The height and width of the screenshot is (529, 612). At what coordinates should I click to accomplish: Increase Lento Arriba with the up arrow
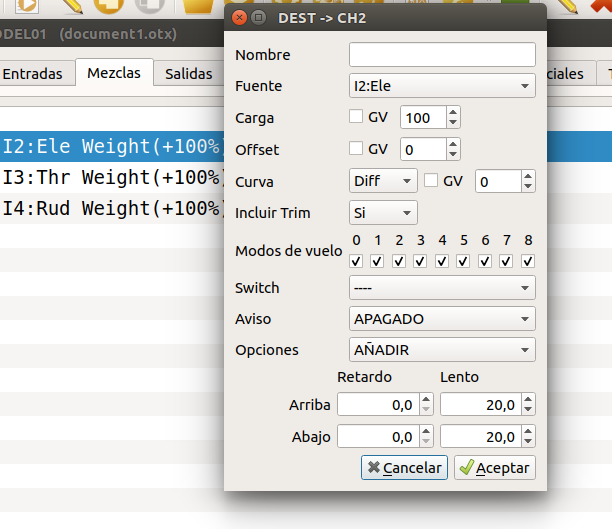[528, 399]
